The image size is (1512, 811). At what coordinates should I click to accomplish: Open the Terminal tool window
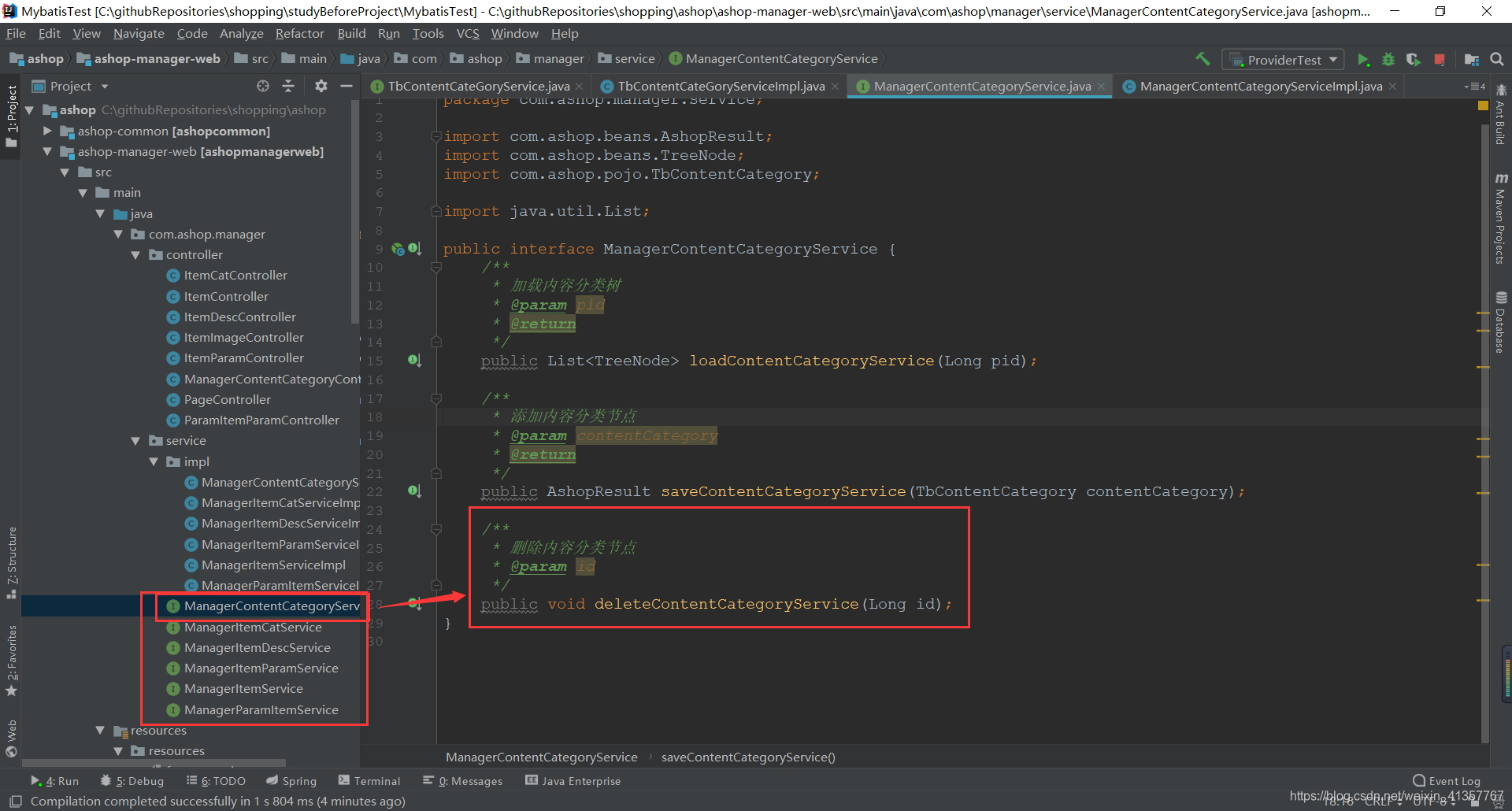369,781
